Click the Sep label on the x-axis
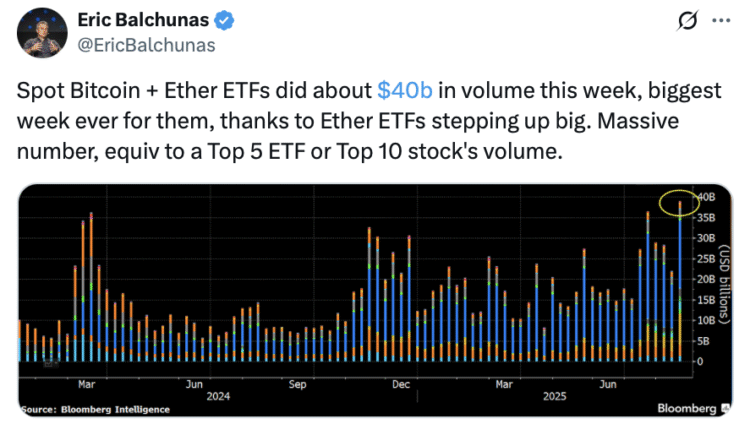The height and width of the screenshot is (430, 750). pyautogui.click(x=297, y=382)
